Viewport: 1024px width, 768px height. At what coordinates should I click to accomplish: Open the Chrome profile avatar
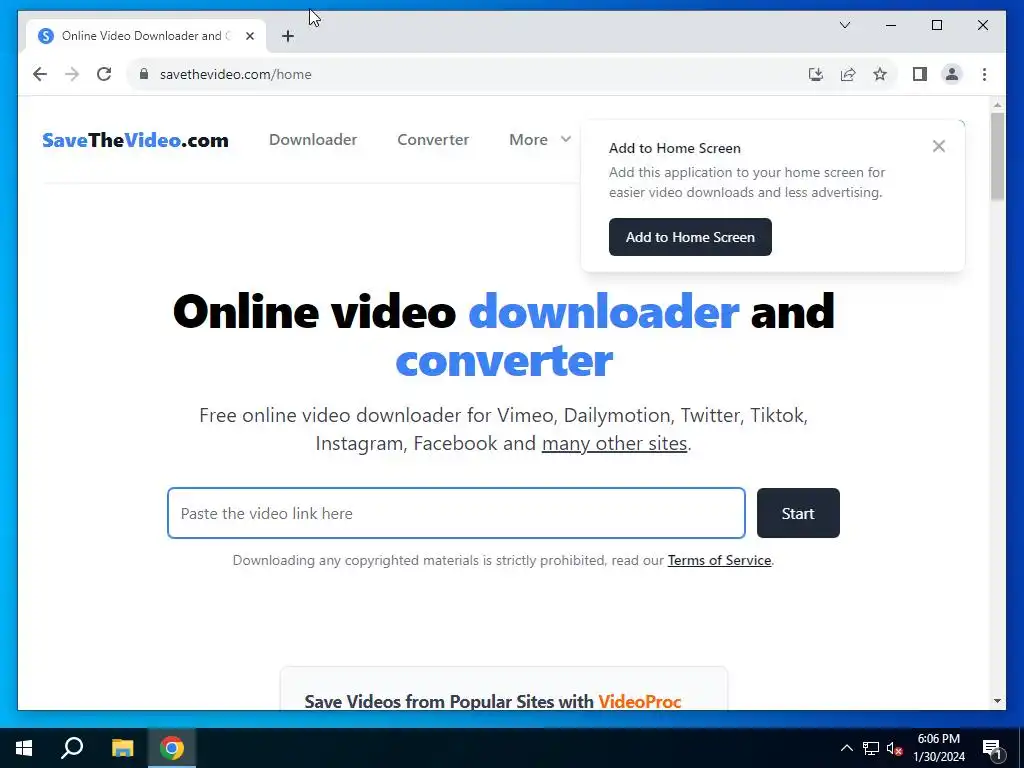[x=952, y=74]
